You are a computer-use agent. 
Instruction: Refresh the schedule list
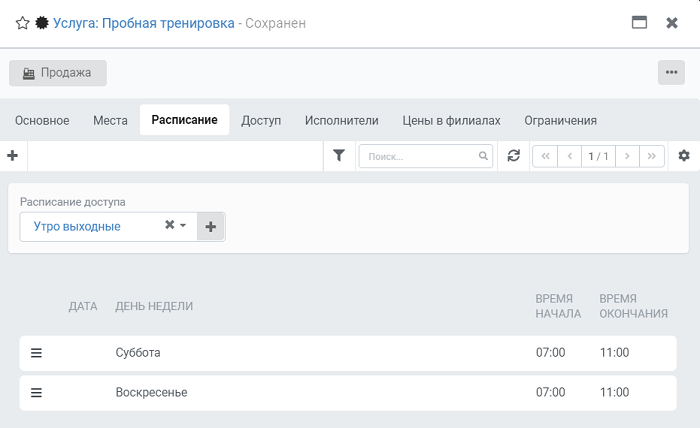pos(514,156)
